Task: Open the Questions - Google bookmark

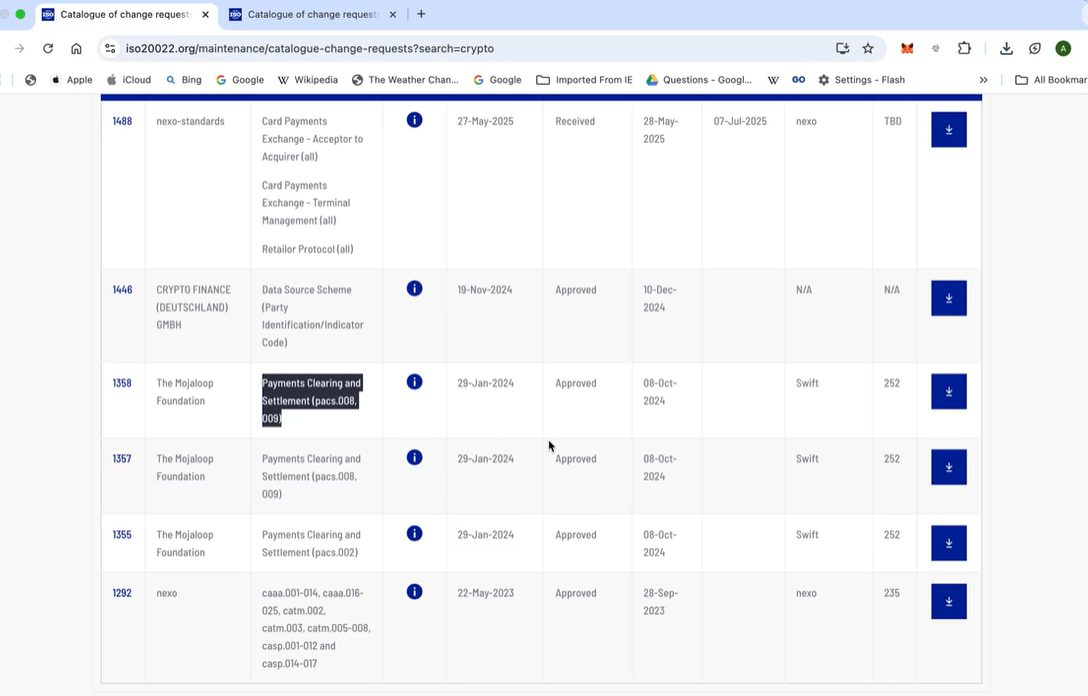Action: (699, 80)
